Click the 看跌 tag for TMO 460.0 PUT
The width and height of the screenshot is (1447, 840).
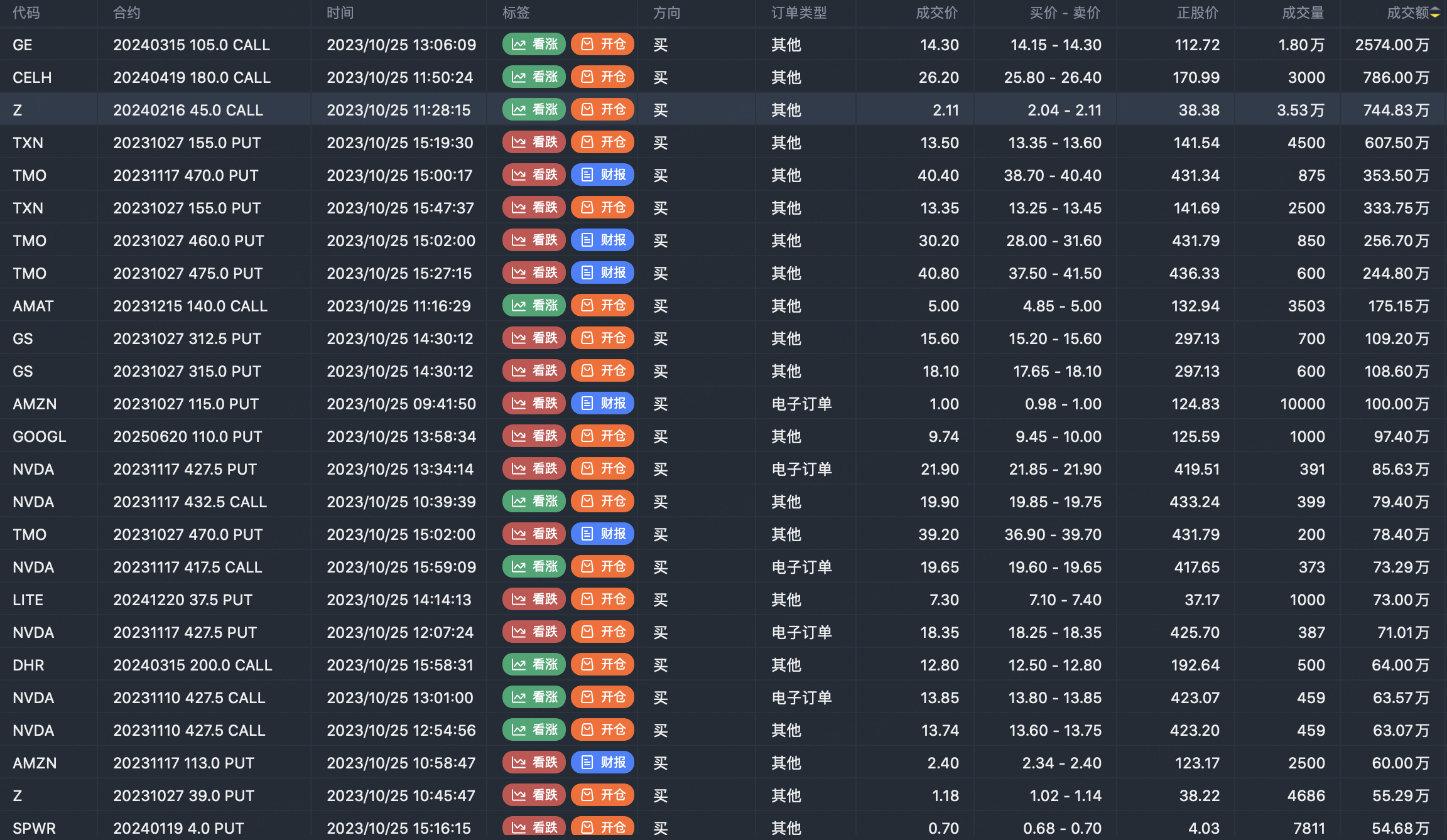(534, 240)
